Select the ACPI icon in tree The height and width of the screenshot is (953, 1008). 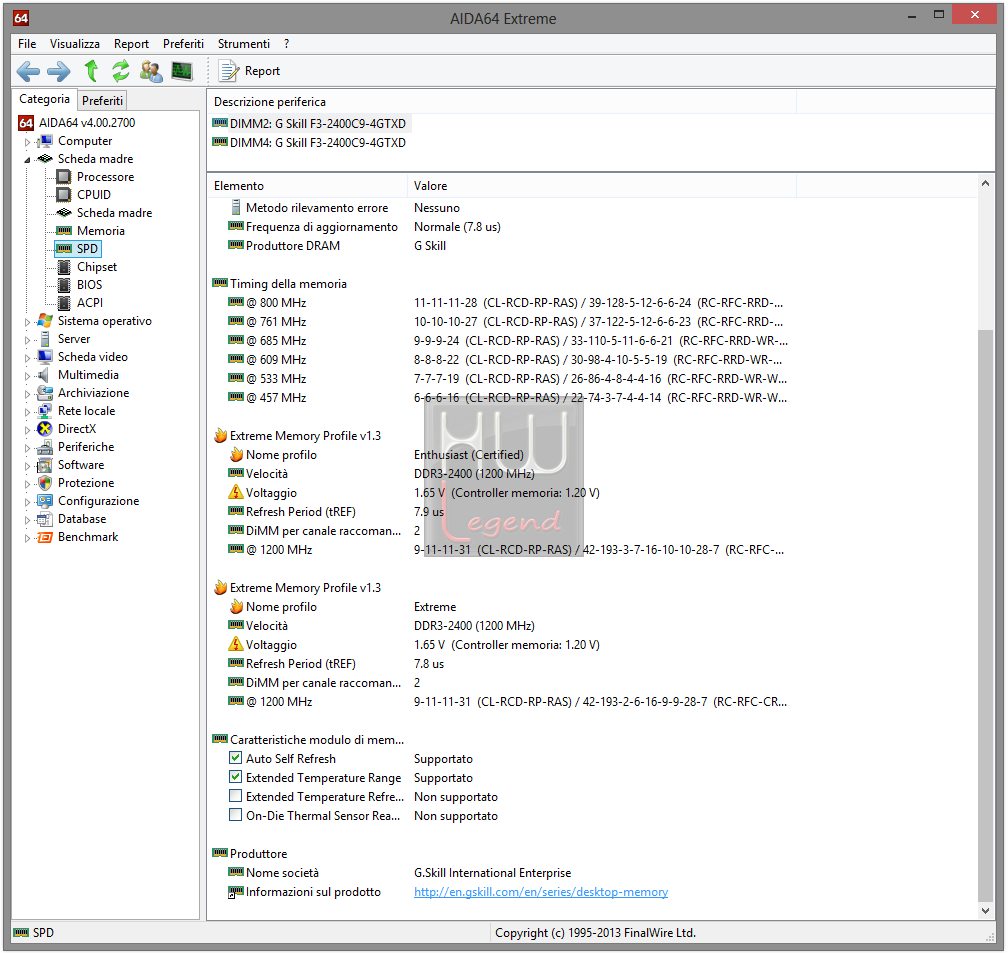64,303
